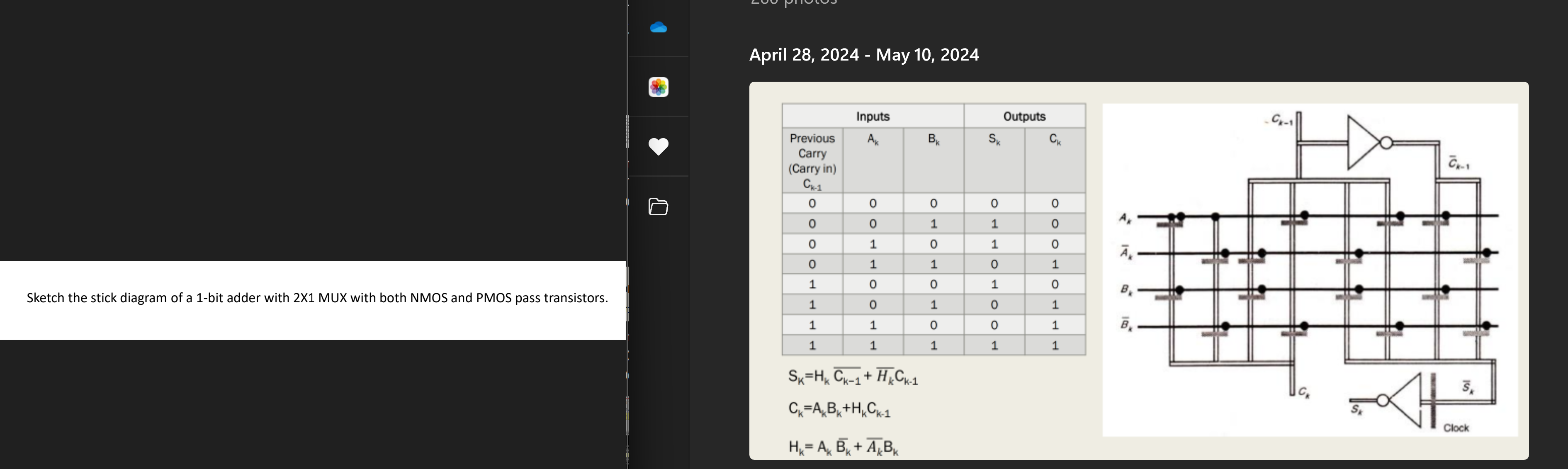Click the Sk equation below the table
The image size is (1568, 469).
coord(852,377)
